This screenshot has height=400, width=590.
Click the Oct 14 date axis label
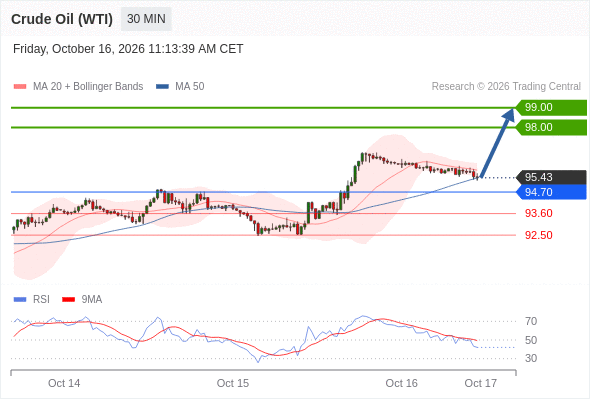[x=64, y=383]
